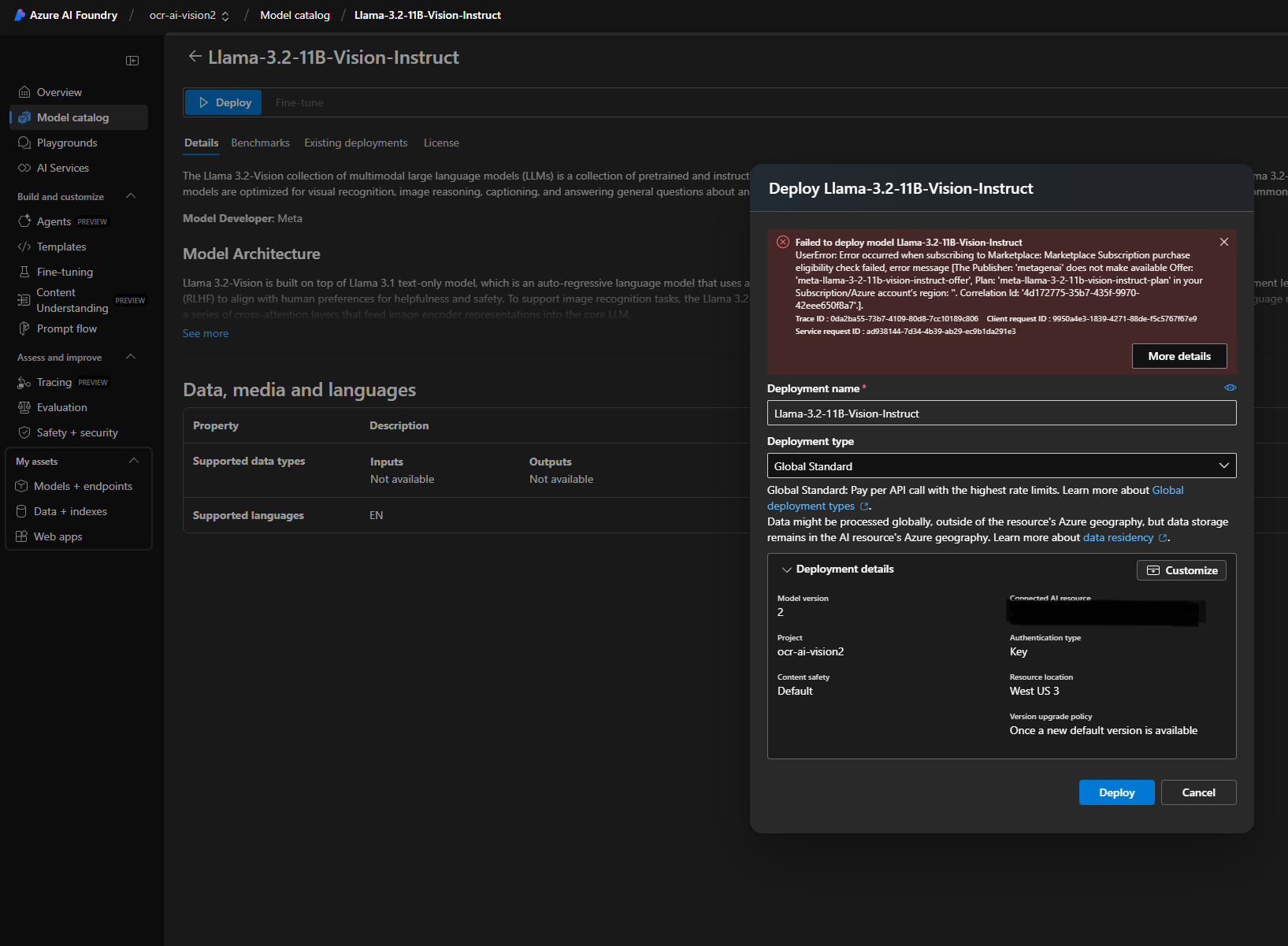Switch to the Benchmarks tab
1288x946 pixels.
coord(260,143)
